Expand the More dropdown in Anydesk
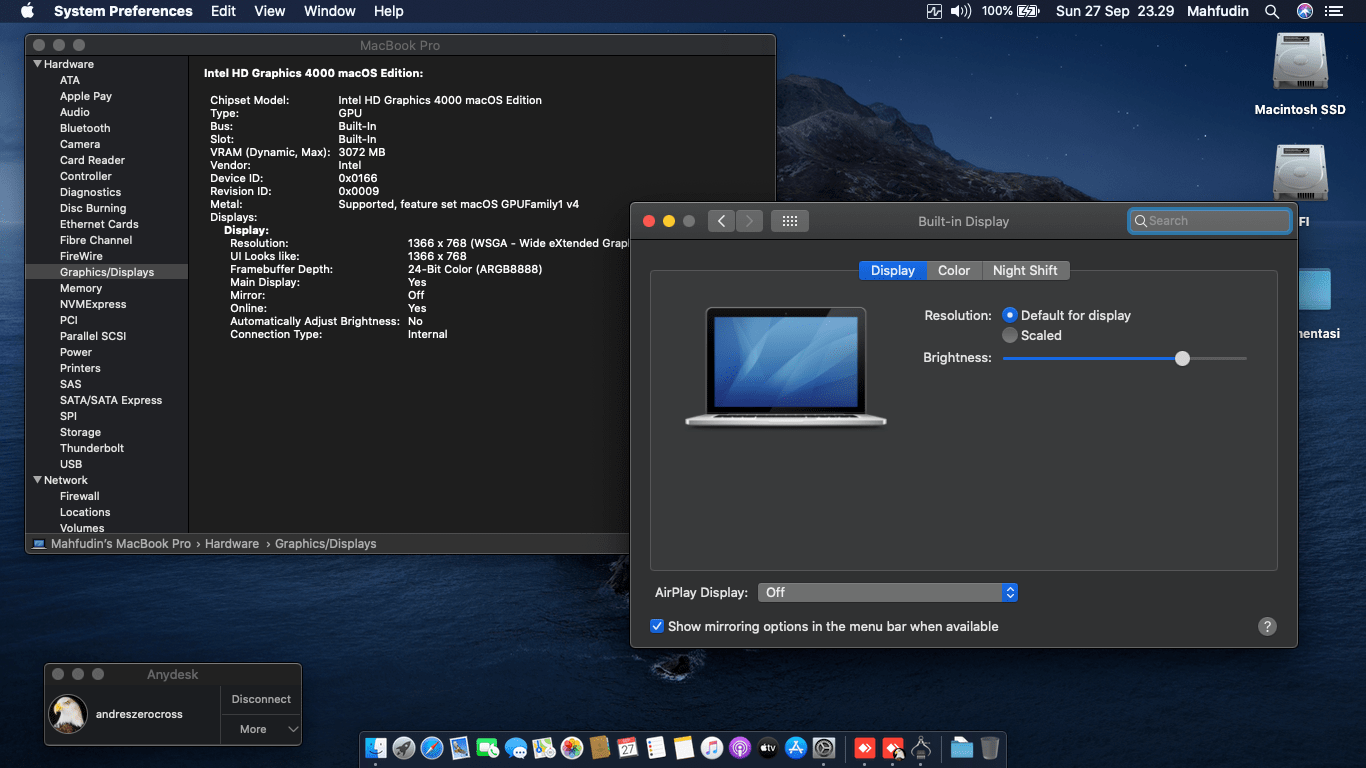The height and width of the screenshot is (768, 1366). [260, 729]
